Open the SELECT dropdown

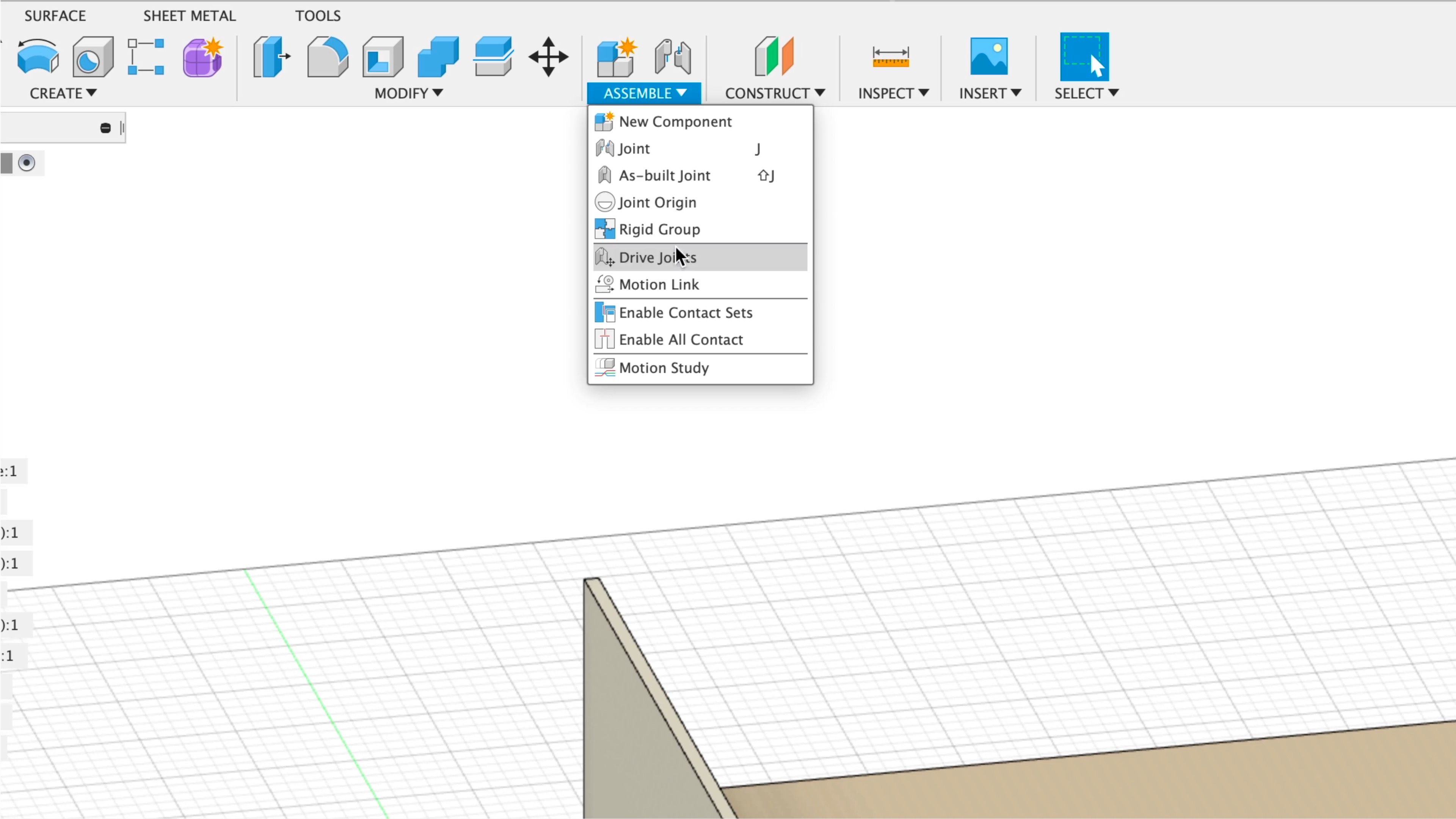click(x=1086, y=93)
